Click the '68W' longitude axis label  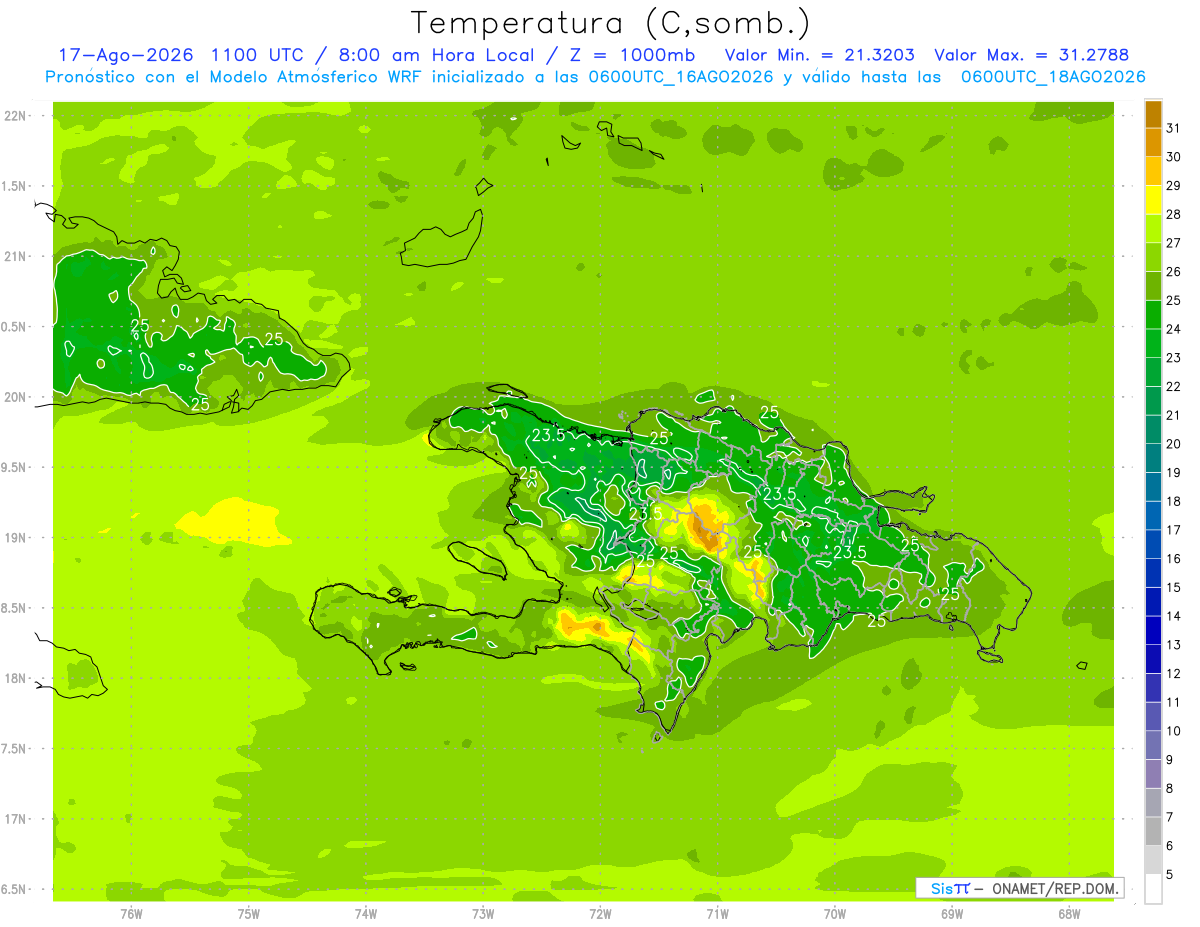(x=1069, y=913)
